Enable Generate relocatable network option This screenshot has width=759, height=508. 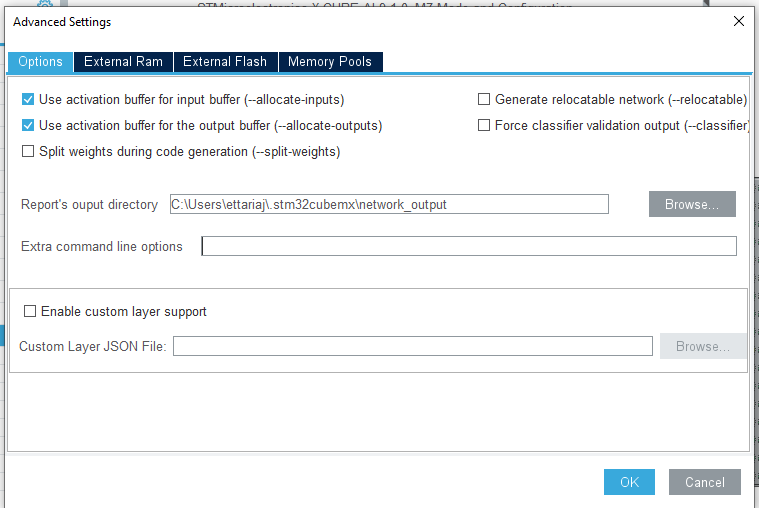(484, 100)
